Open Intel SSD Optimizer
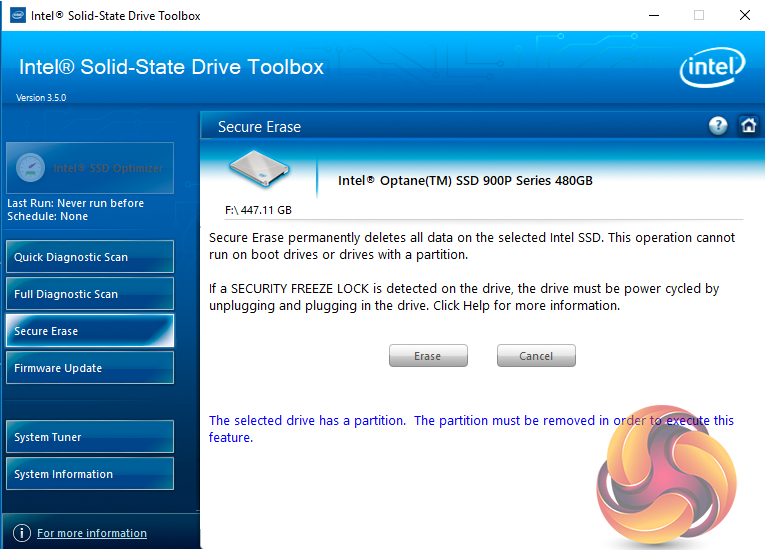This screenshot has height=550, width=765. click(90, 168)
